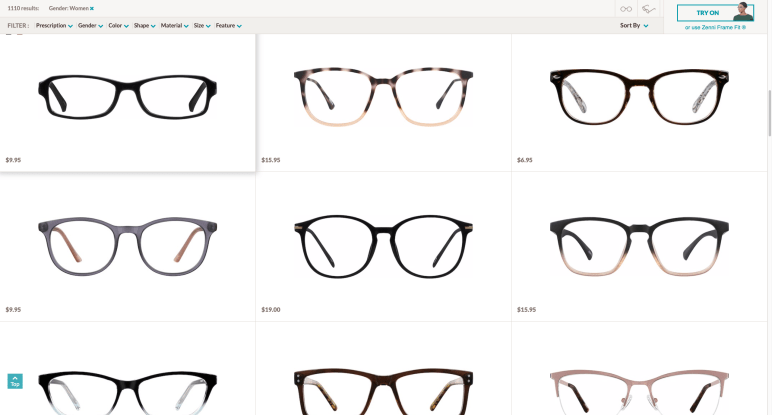The image size is (772, 415).
Task: Open the gray translucent glasses with tan temples
Action: coord(128,246)
